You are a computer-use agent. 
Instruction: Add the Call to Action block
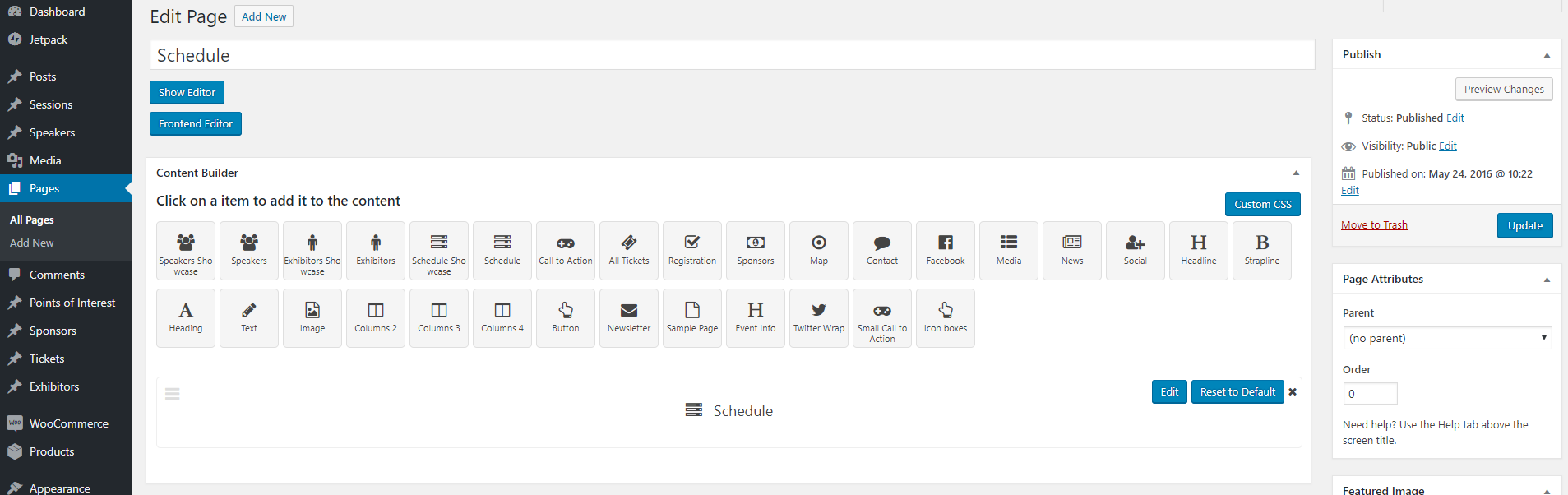click(566, 251)
